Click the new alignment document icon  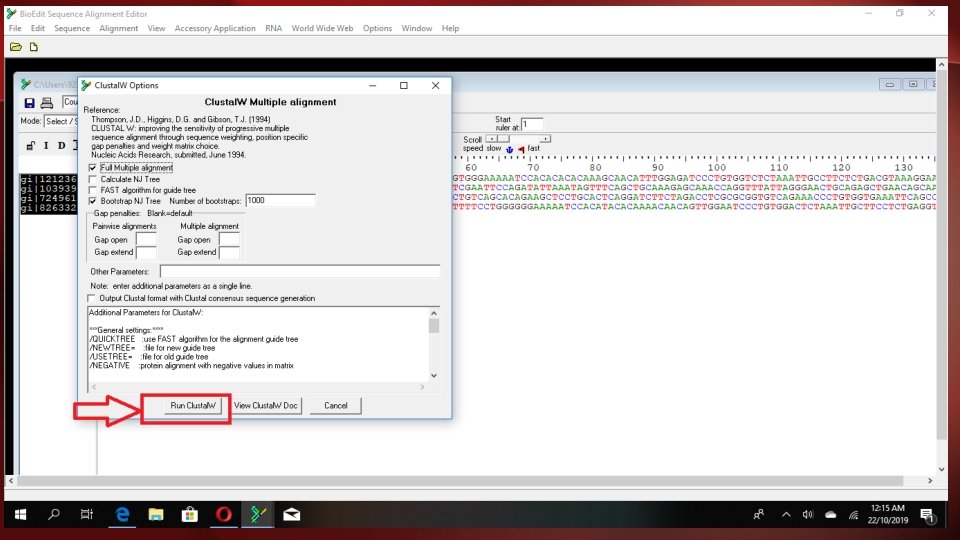[x=34, y=47]
